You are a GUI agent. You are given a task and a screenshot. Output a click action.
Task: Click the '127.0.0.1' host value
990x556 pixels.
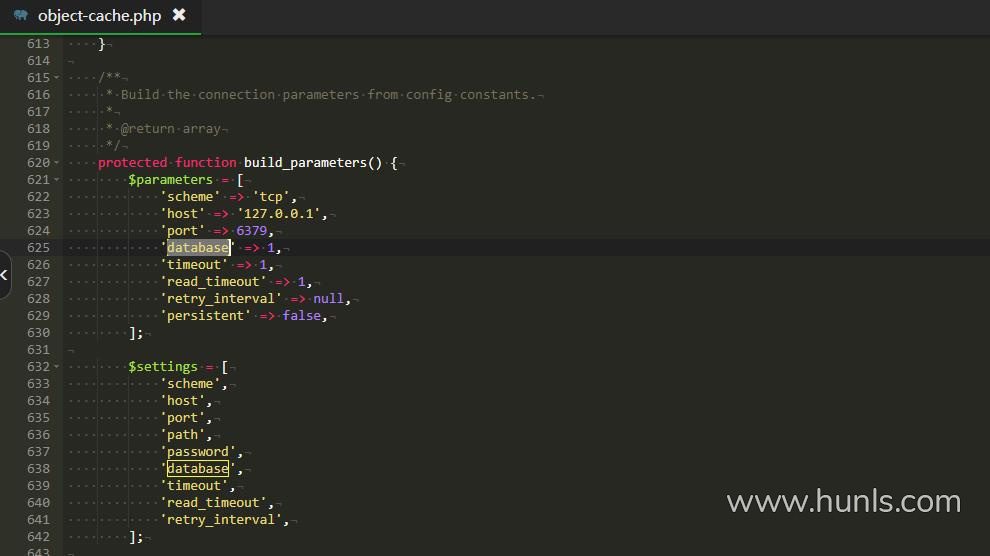point(278,213)
